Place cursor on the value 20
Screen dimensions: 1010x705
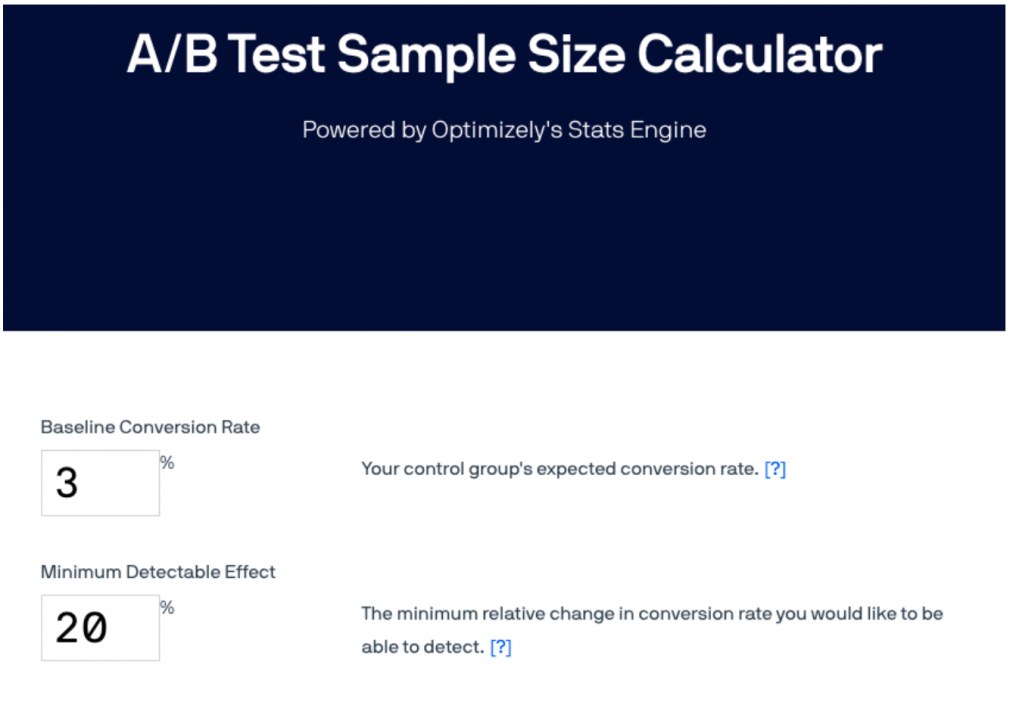(81, 629)
